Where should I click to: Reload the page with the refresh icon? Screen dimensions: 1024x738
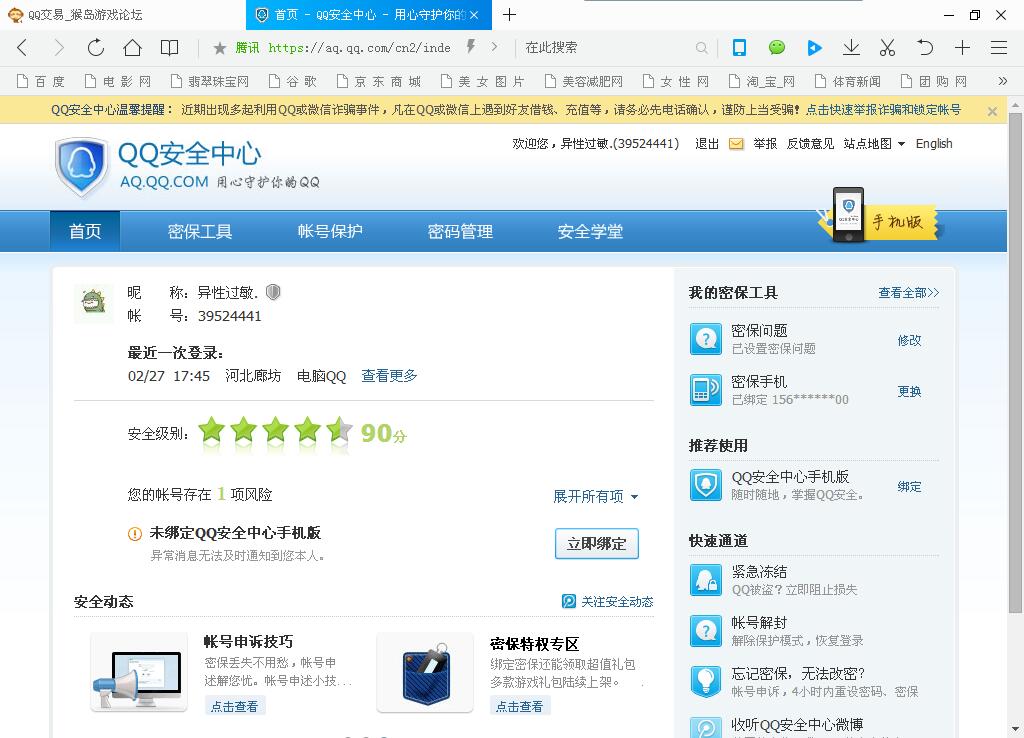point(95,48)
